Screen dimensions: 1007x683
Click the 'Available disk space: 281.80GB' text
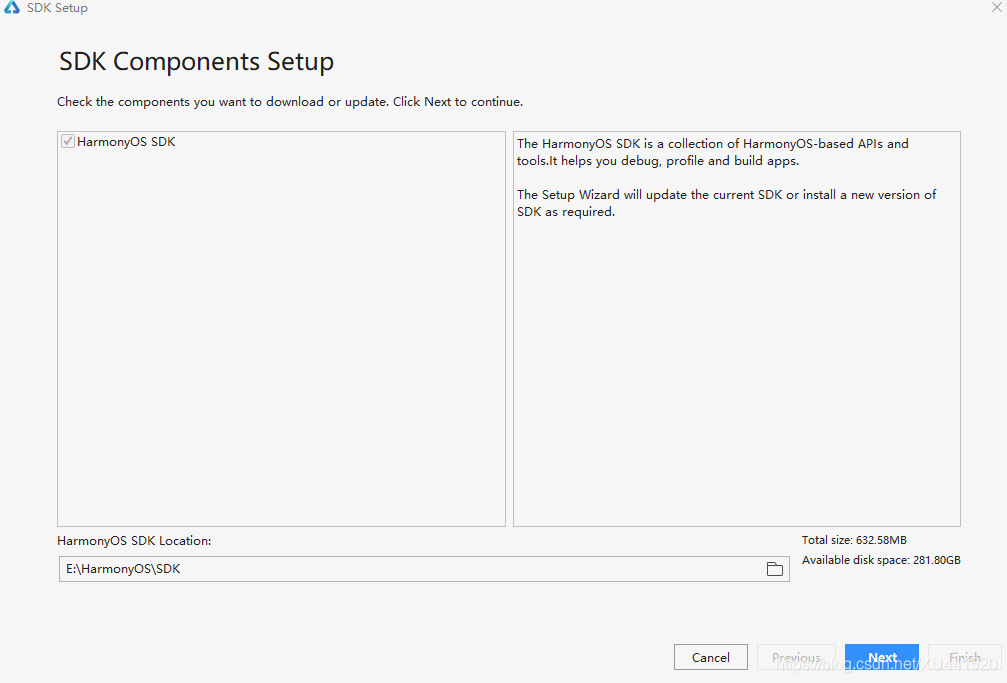881,560
